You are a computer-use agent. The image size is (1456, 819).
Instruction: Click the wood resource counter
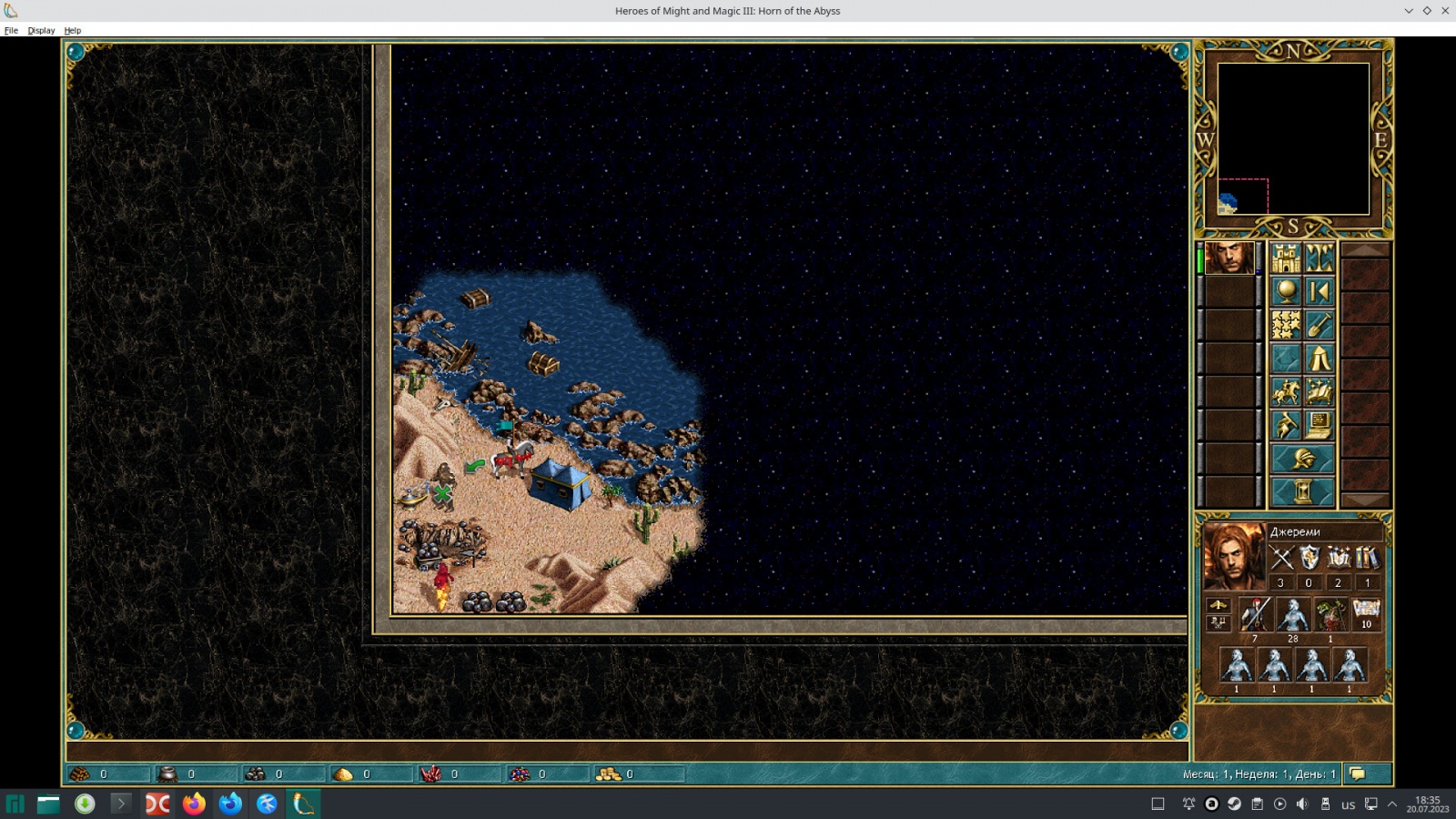[109, 773]
